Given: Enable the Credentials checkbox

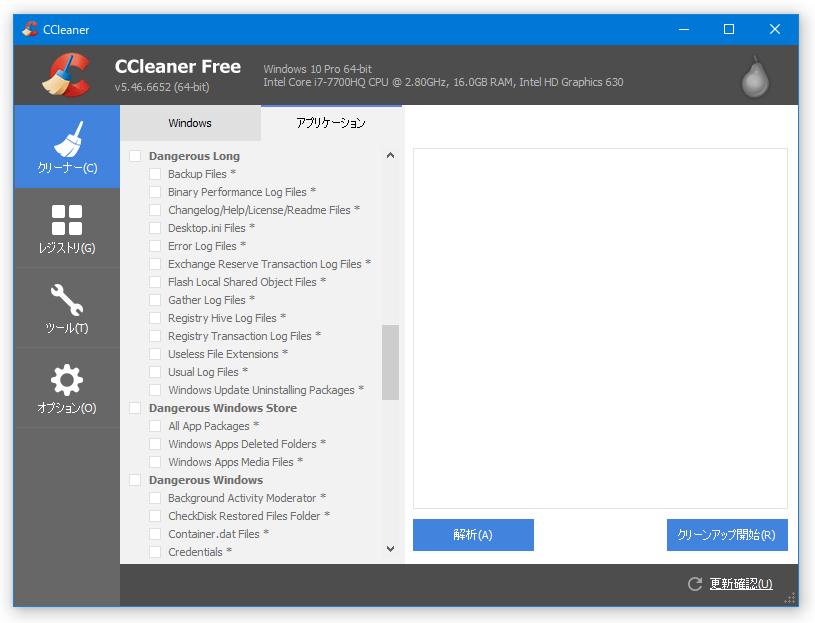Looking at the screenshot, I should point(155,552).
